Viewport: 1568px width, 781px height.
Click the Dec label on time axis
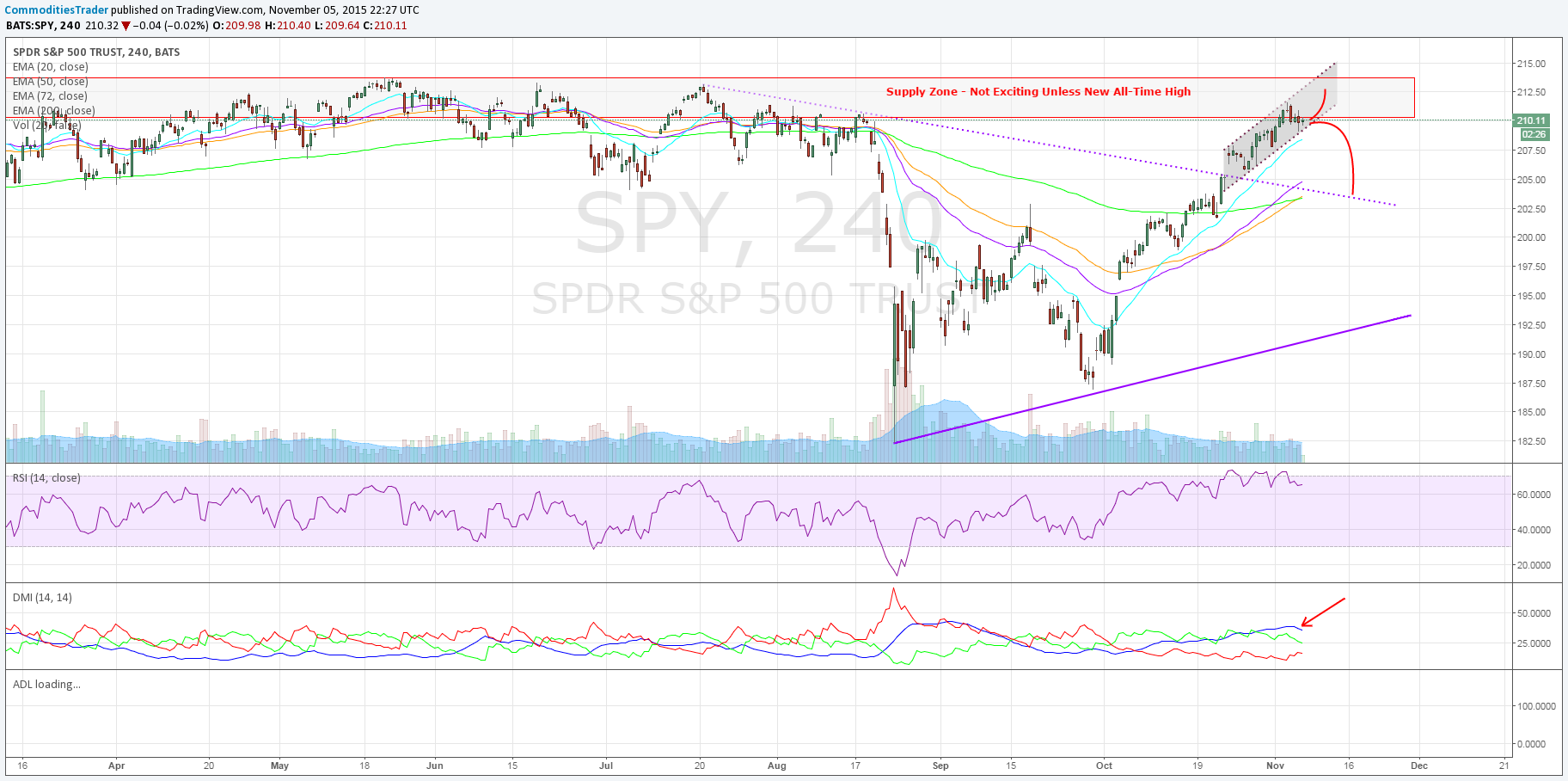[x=1419, y=766]
